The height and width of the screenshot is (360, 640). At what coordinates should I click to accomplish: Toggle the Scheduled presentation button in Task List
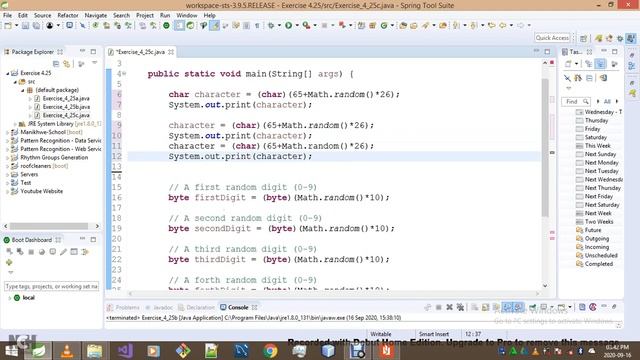600,64
